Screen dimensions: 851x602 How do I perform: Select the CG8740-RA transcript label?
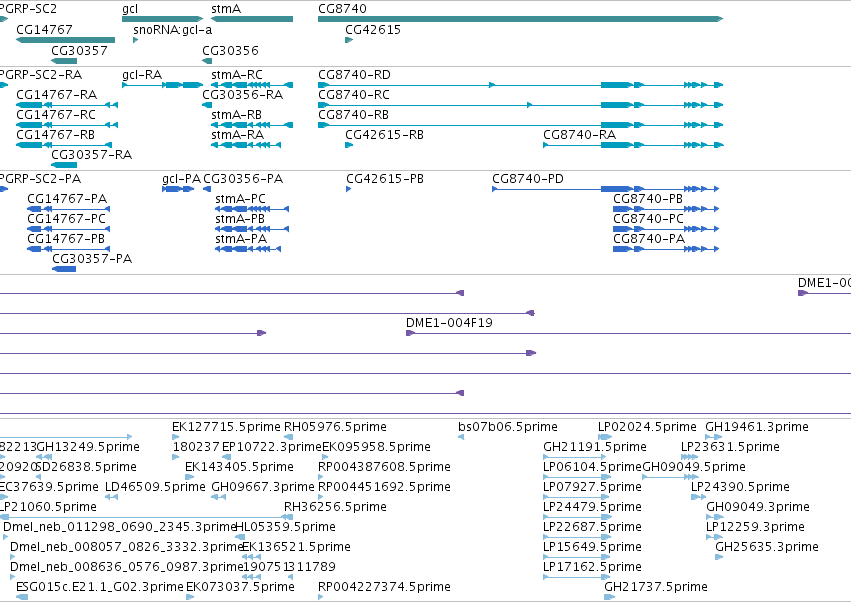(x=580, y=135)
